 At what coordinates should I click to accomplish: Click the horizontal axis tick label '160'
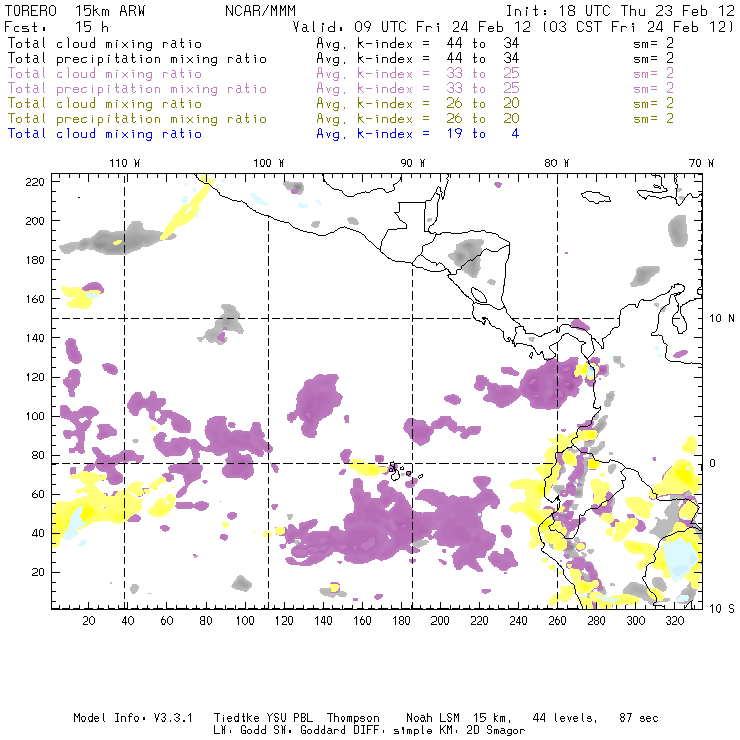pyautogui.click(x=362, y=621)
